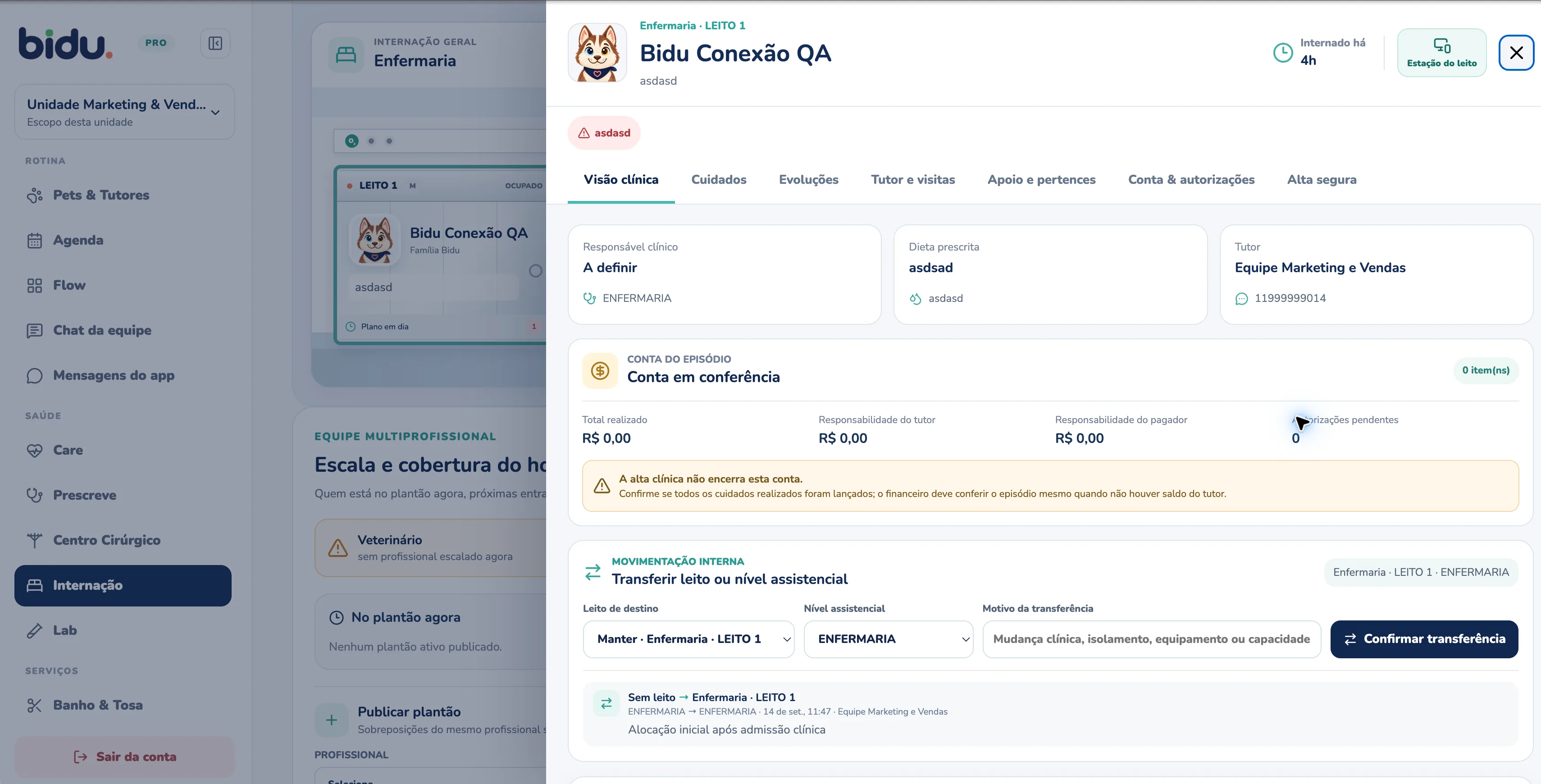Click the Publicar plantão plus button

click(x=332, y=720)
